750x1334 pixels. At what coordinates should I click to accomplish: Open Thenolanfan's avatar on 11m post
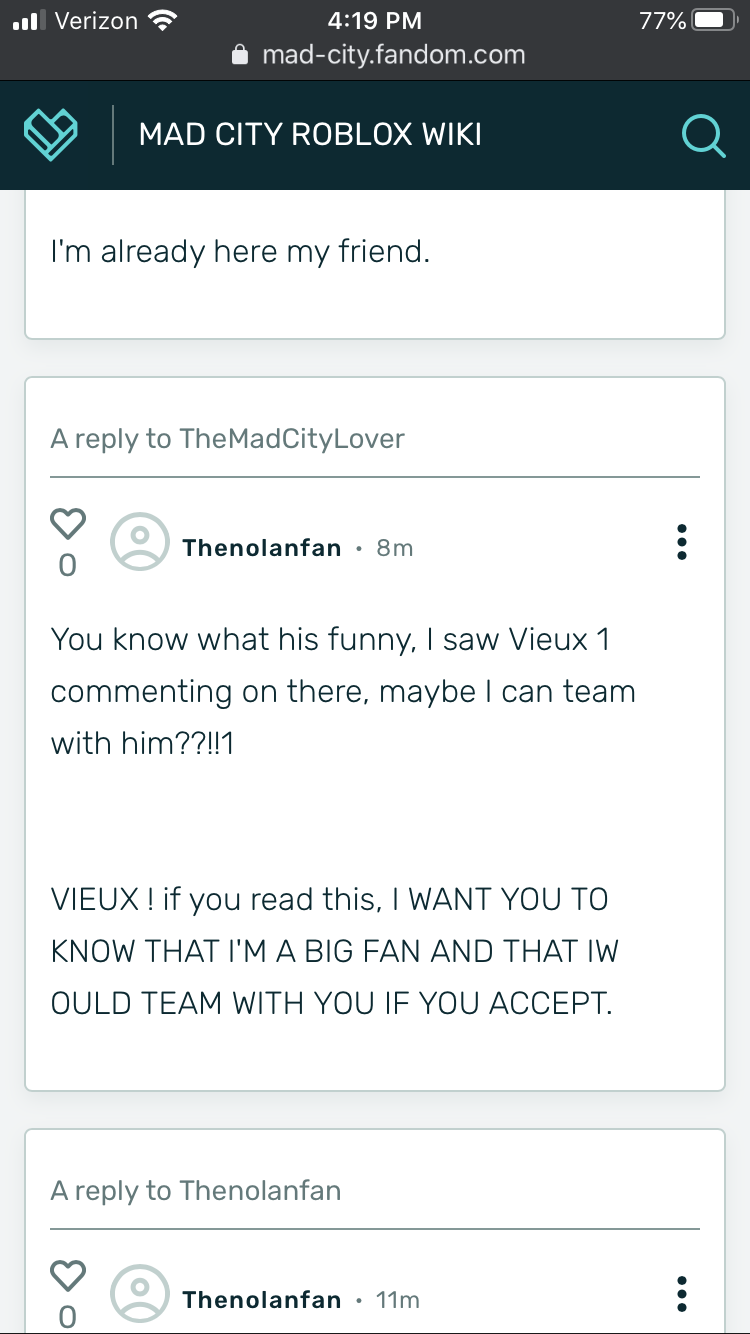140,1295
